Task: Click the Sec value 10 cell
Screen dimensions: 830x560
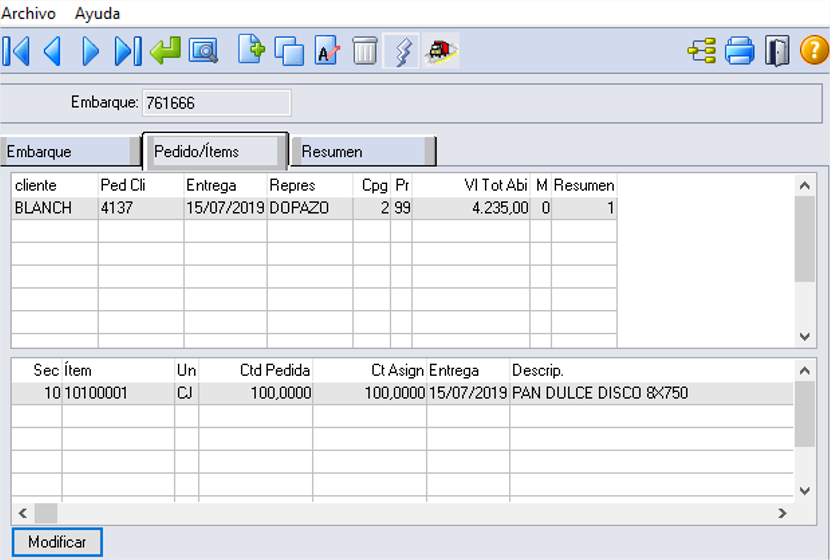Action: click(37, 393)
